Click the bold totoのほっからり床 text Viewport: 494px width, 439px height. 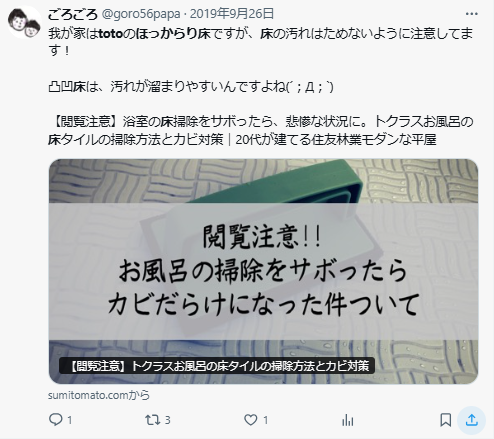pyautogui.click(x=154, y=34)
